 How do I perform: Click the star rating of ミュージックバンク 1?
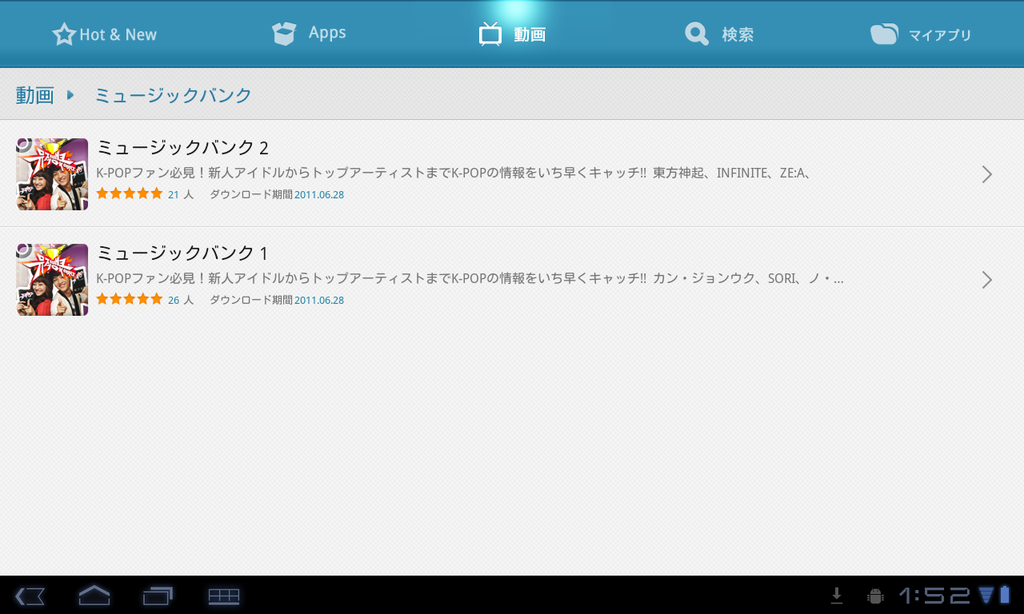(x=129, y=299)
